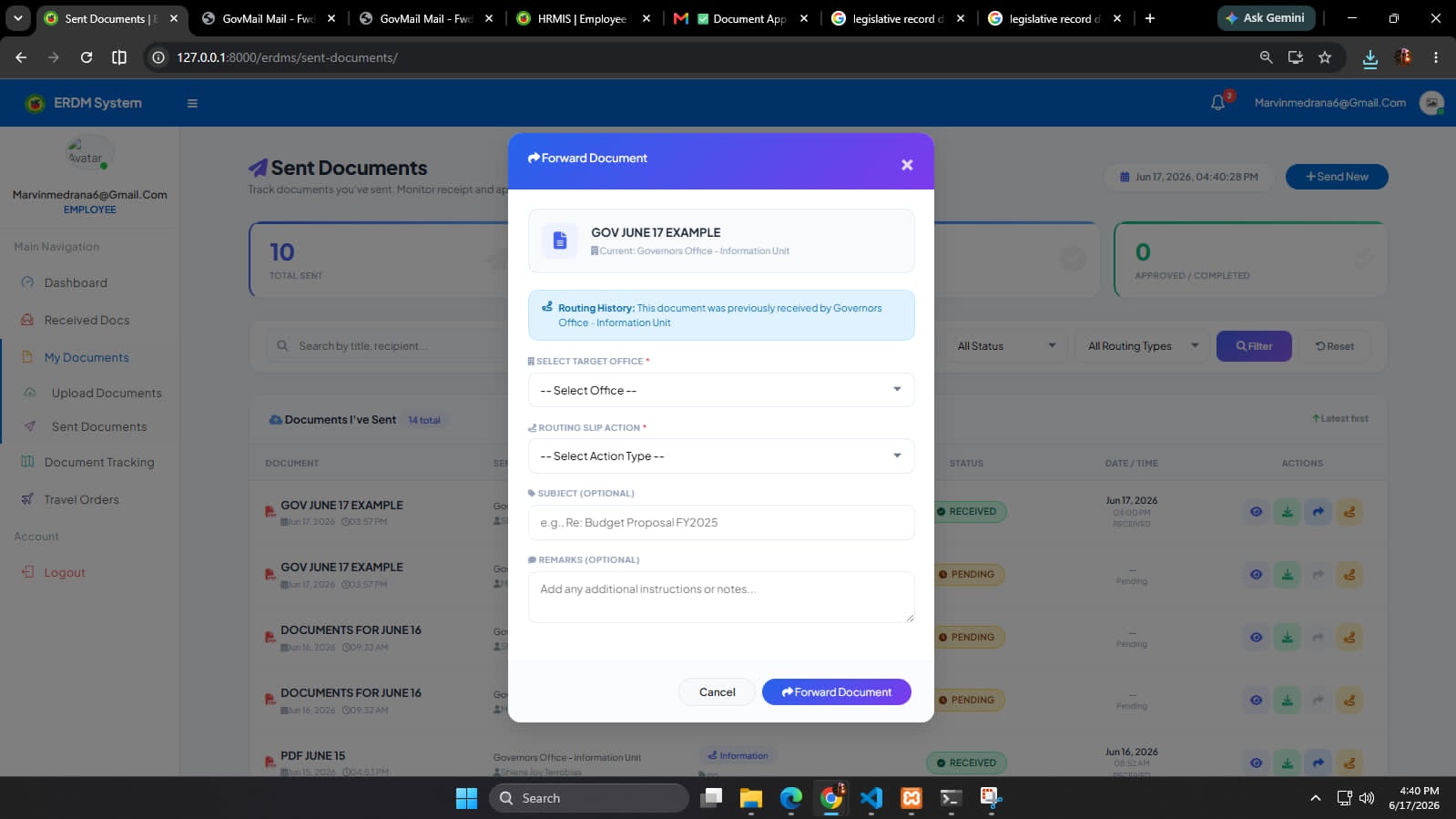The image size is (1456, 819).
Task: Click the Ask Gemini button
Action: 1265,18
